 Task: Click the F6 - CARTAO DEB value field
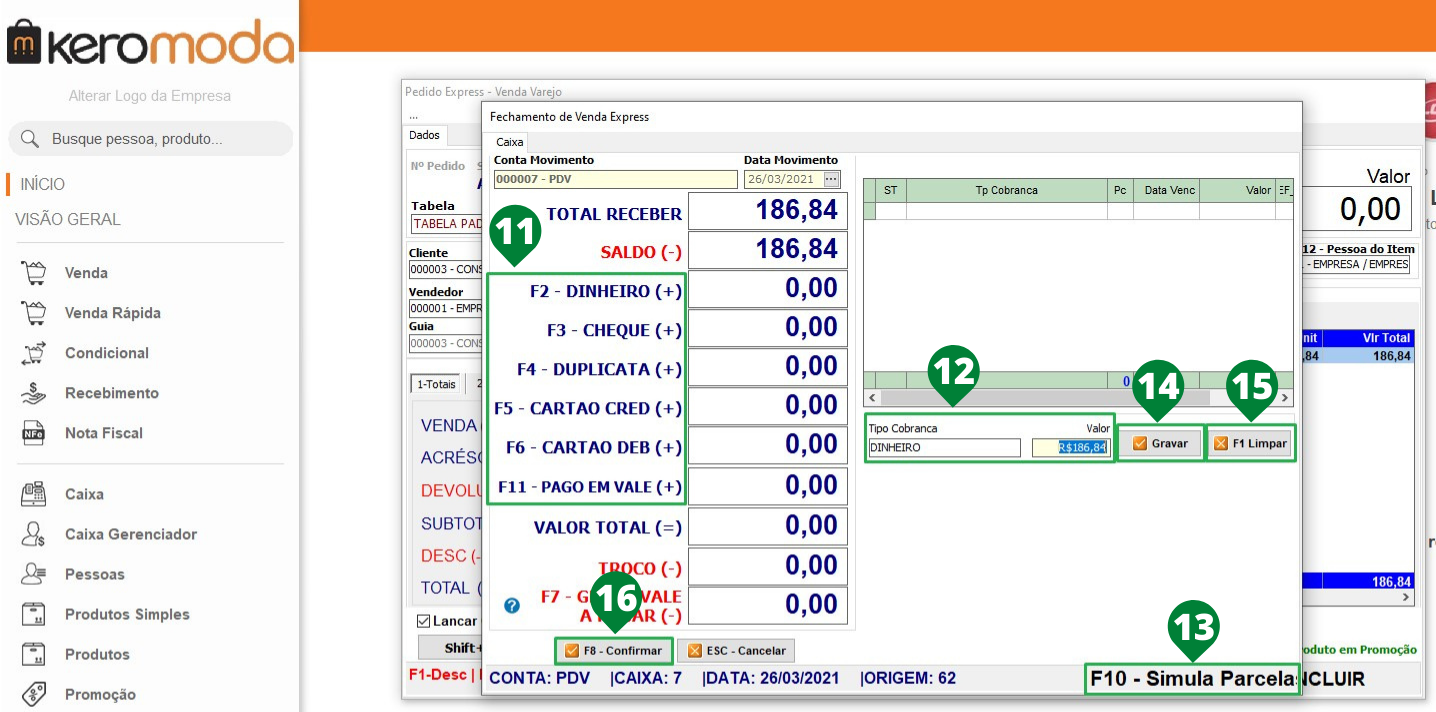pos(768,445)
